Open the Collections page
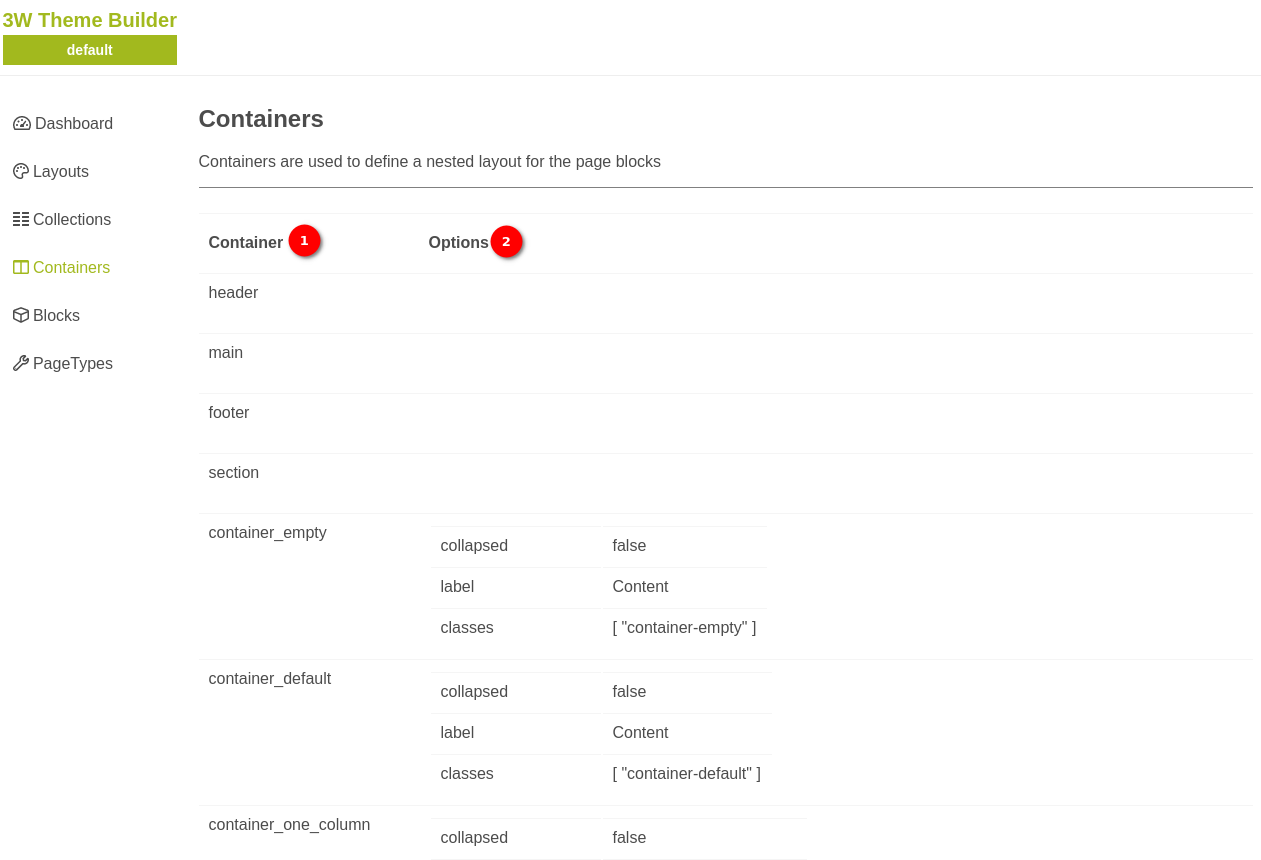The image size is (1261, 860). [x=72, y=220]
